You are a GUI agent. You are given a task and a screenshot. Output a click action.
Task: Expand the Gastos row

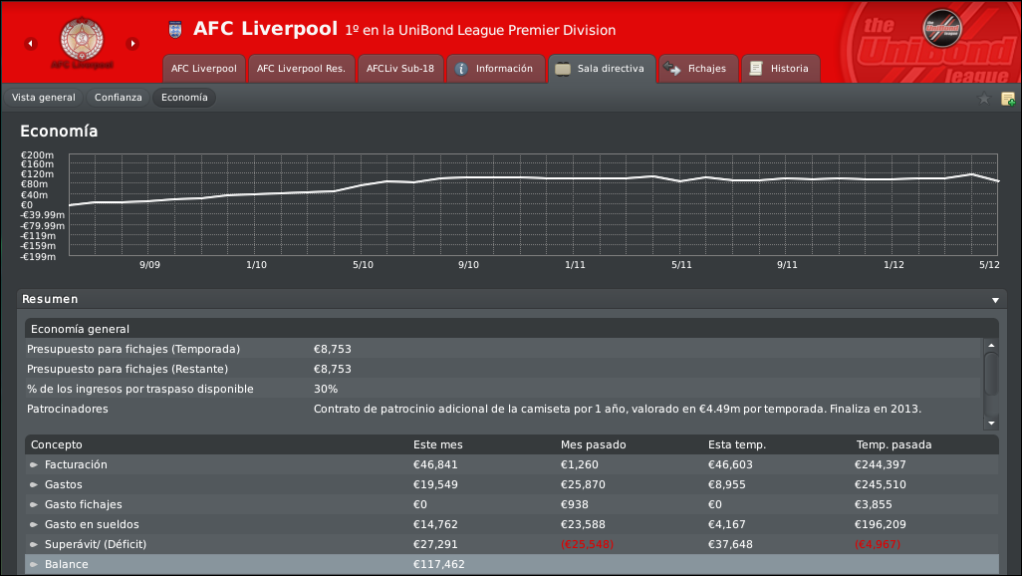pos(34,485)
